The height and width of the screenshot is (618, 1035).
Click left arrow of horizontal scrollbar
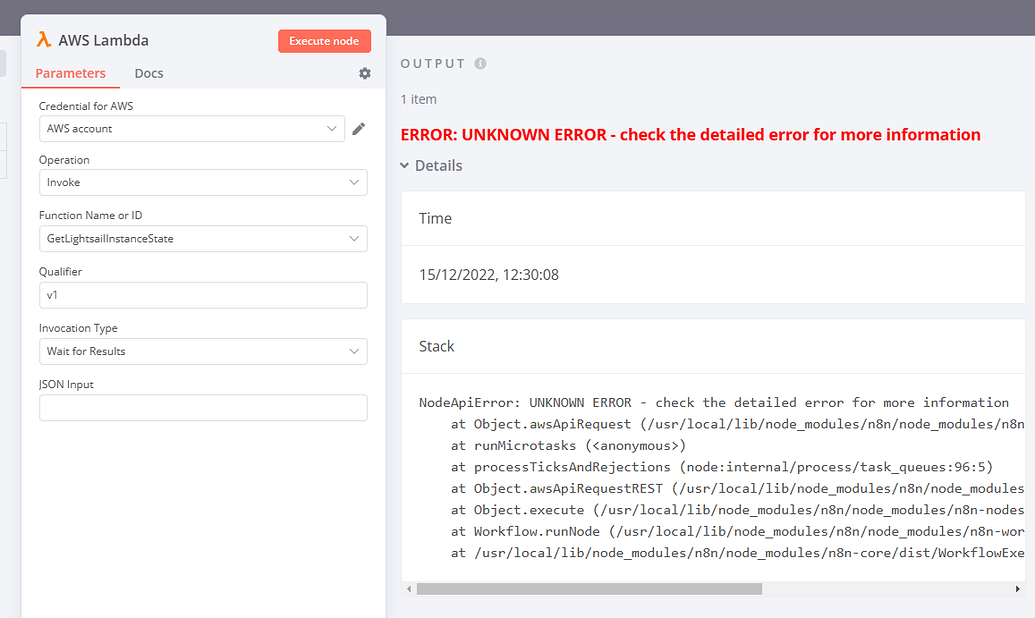click(x=409, y=588)
